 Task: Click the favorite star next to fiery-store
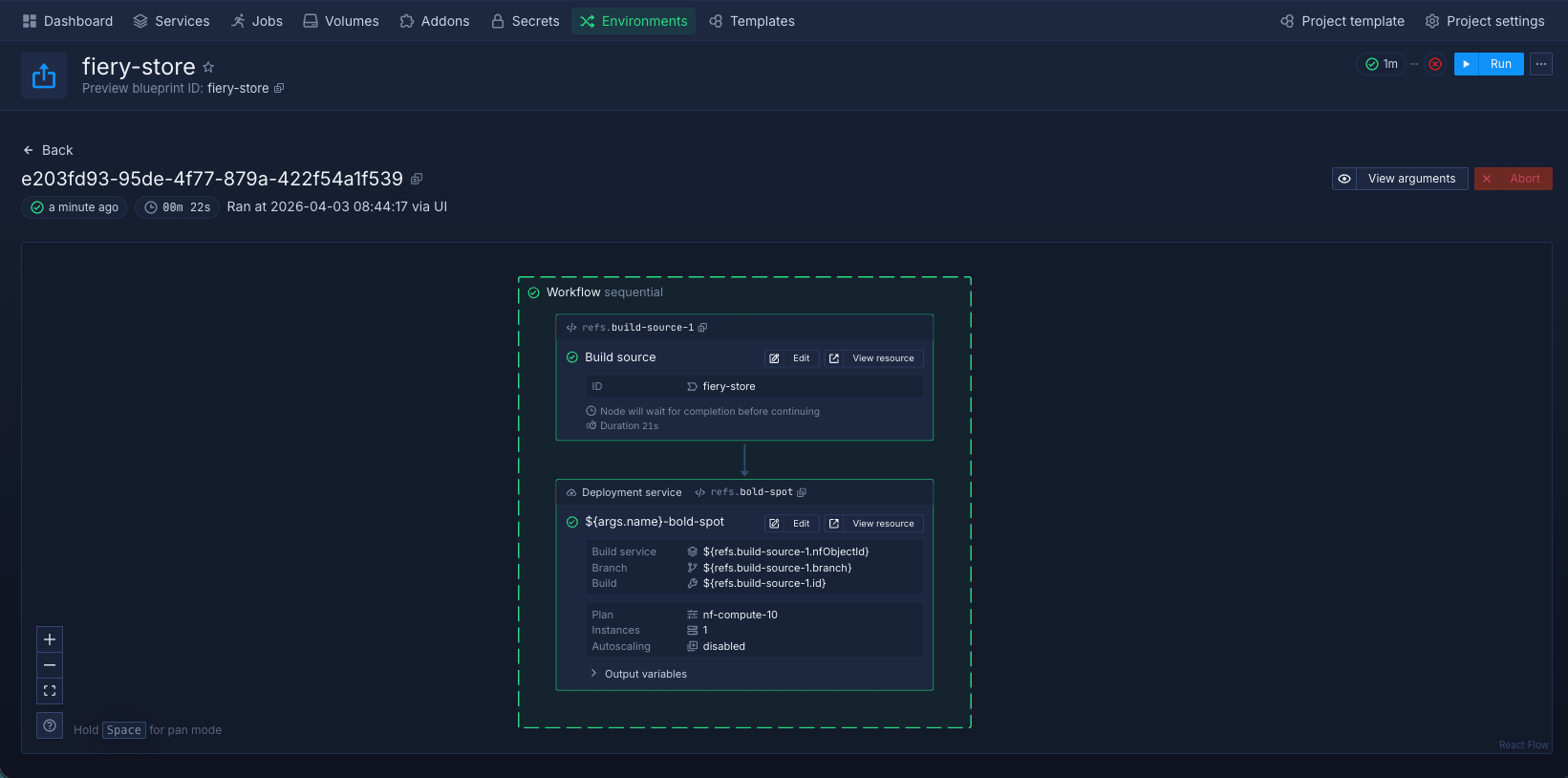coord(208,67)
